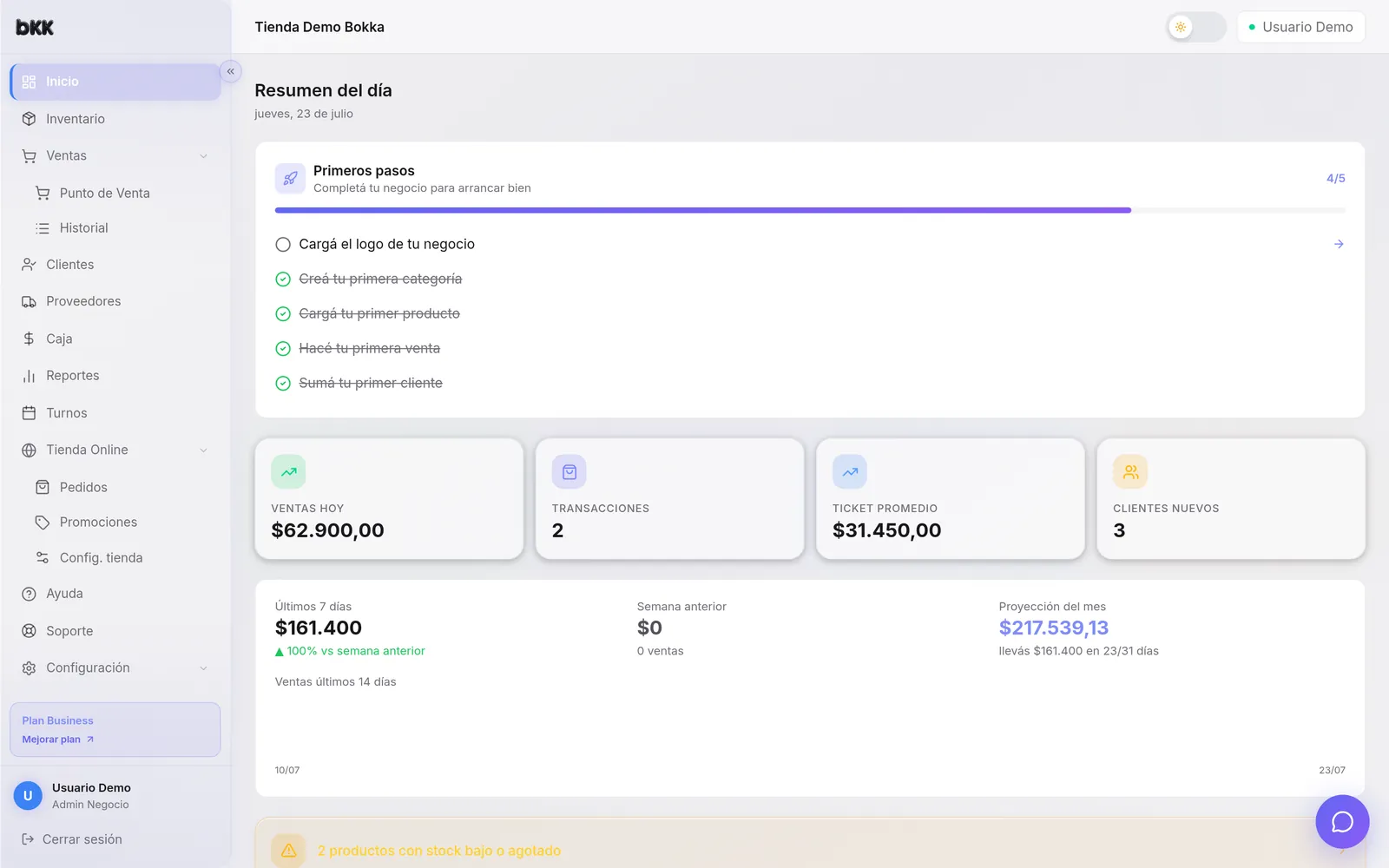Click the Soporte lifebuoy icon
Viewport: 1389px width, 868px height.
coord(29,631)
